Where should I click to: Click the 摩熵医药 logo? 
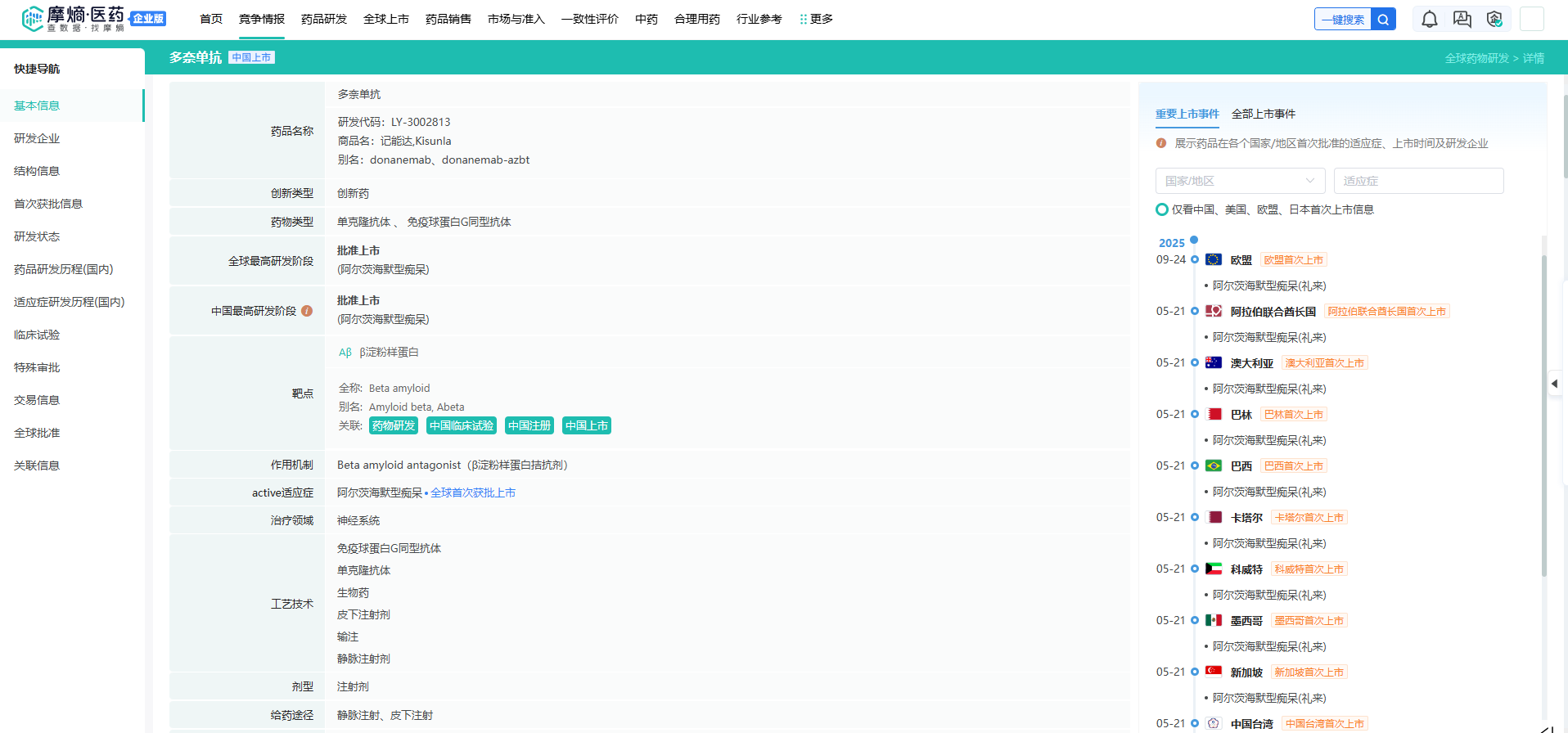[74, 19]
